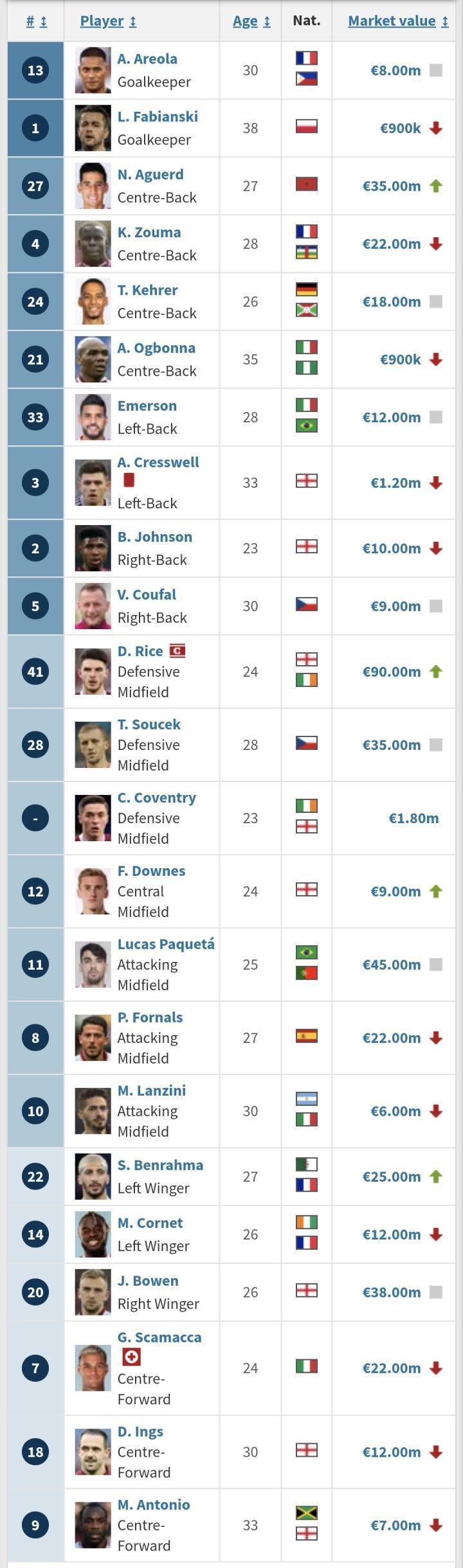The image size is (463, 1568).
Task: Open the €35.00m value for T. Soucek
Action: click(x=391, y=745)
